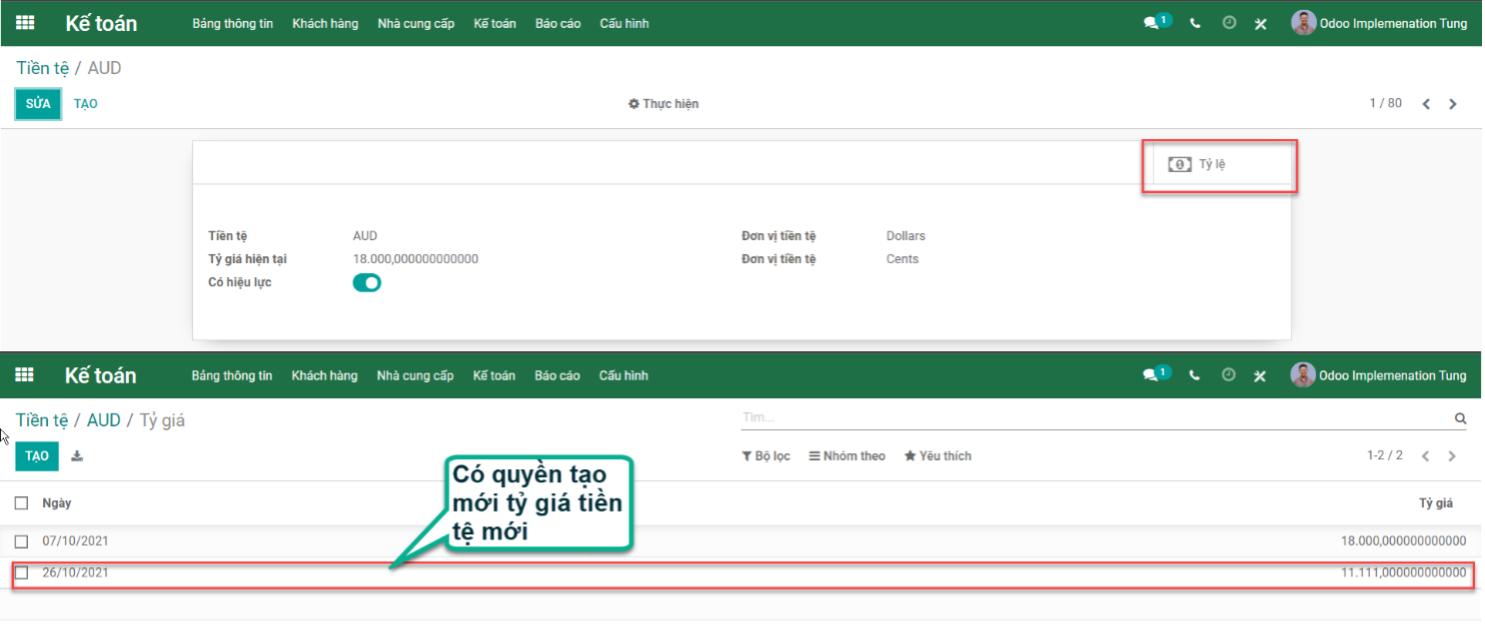The height and width of the screenshot is (638, 1485).
Task: Tick checkbox for row 07/10/2021
Action: click(22, 541)
